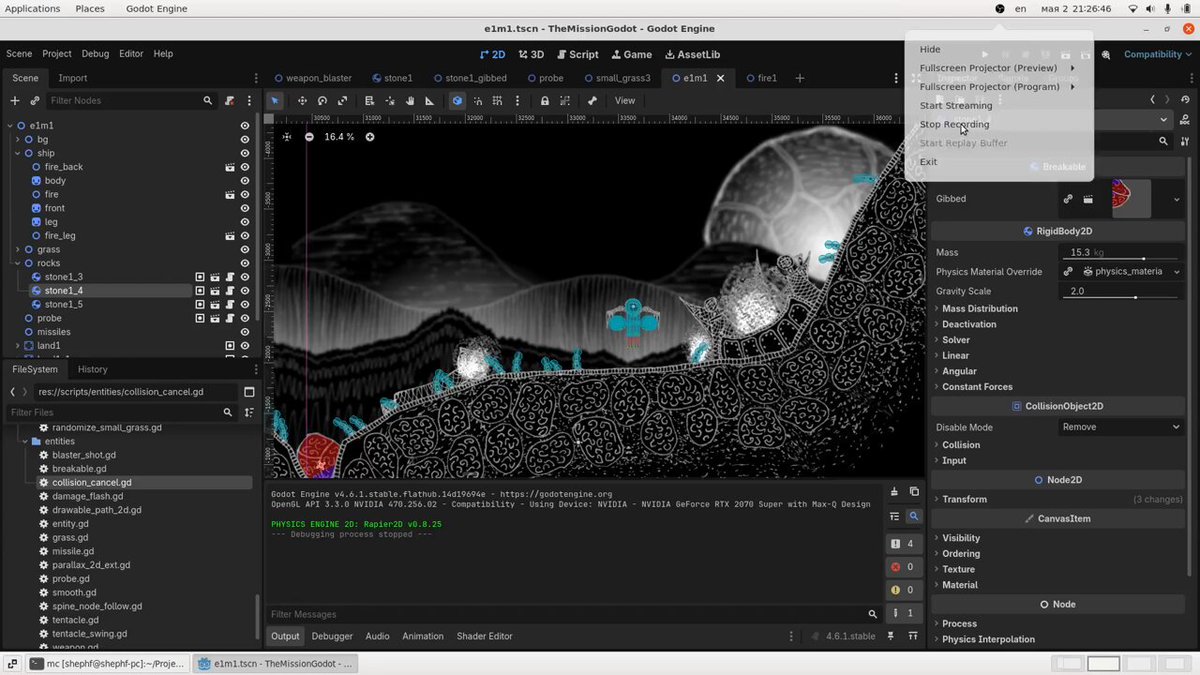Hide the grass node with eye icon

tap(244, 249)
